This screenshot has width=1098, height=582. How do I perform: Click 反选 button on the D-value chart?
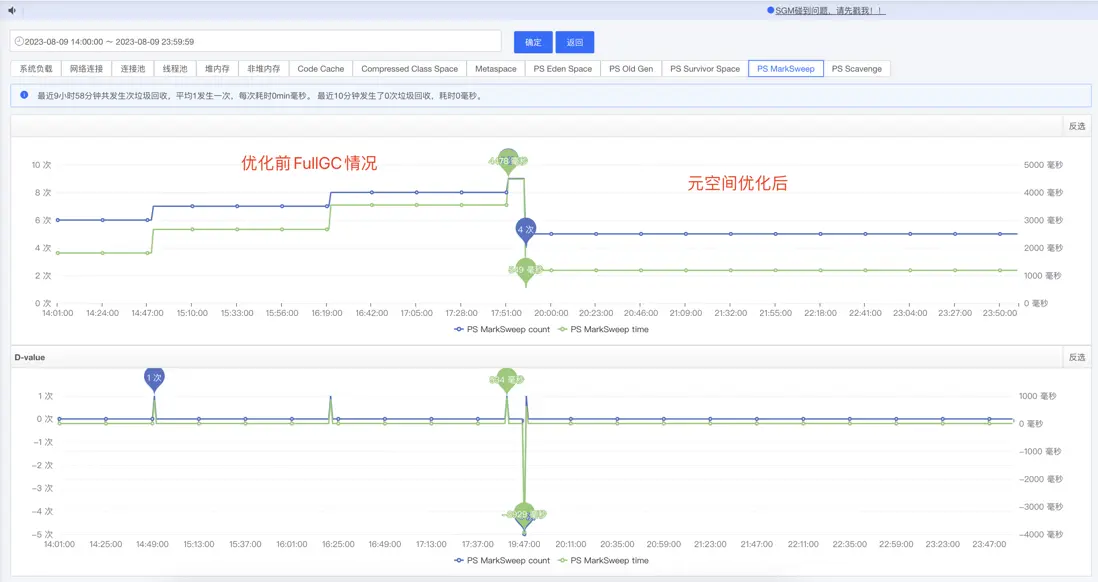click(1077, 357)
